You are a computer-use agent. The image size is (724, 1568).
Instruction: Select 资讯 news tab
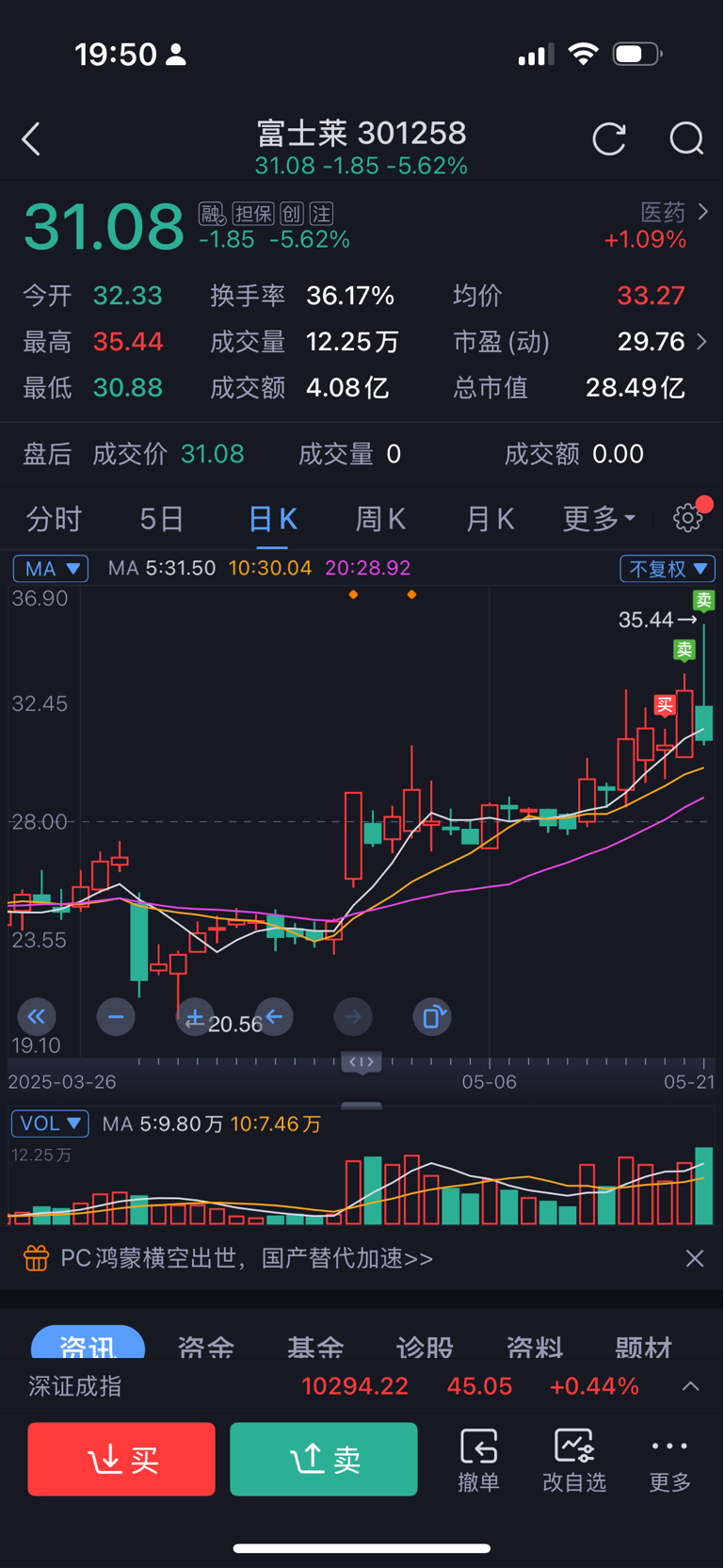(88, 1343)
